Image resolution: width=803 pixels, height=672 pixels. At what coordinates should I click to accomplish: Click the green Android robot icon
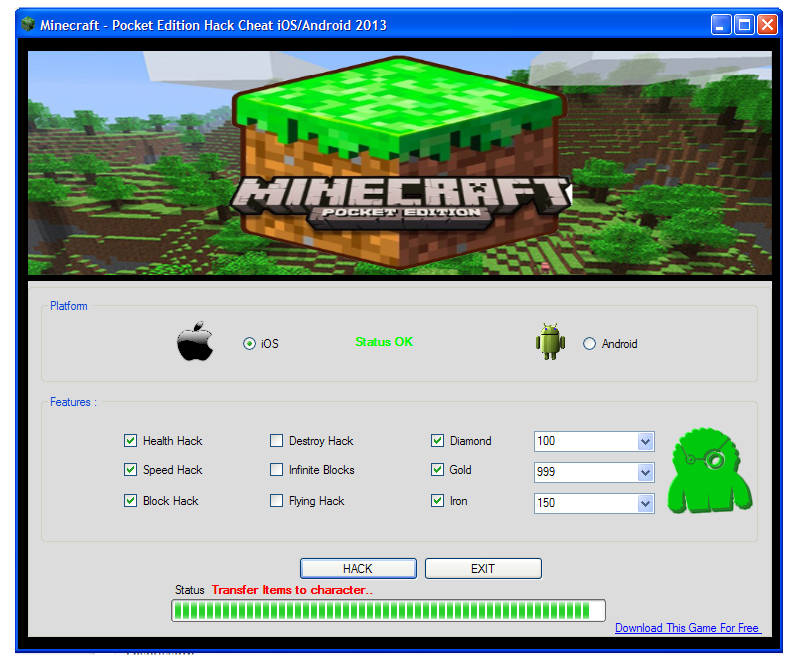tap(550, 342)
